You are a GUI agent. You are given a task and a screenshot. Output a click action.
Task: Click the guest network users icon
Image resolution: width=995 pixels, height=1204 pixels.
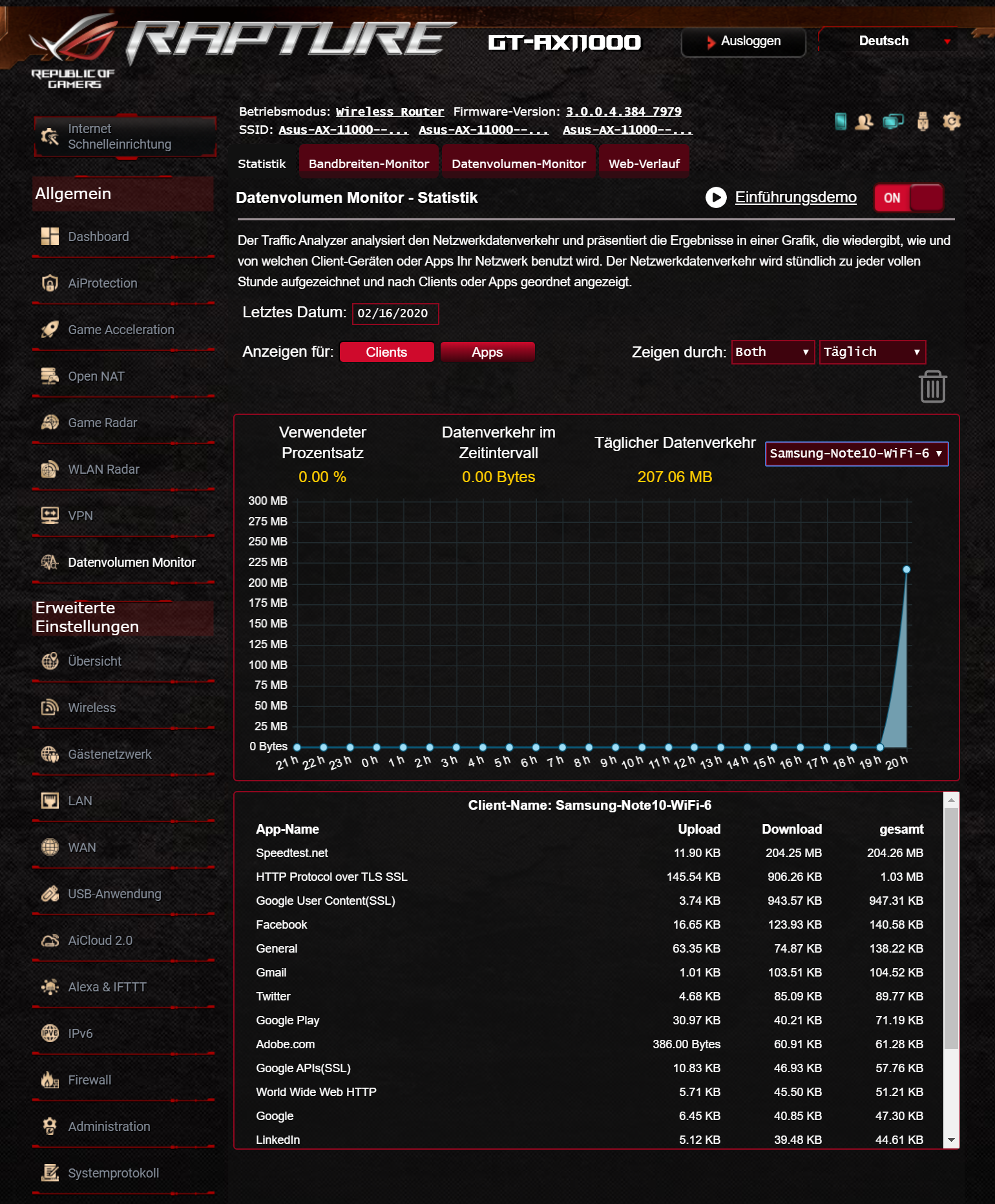[864, 121]
